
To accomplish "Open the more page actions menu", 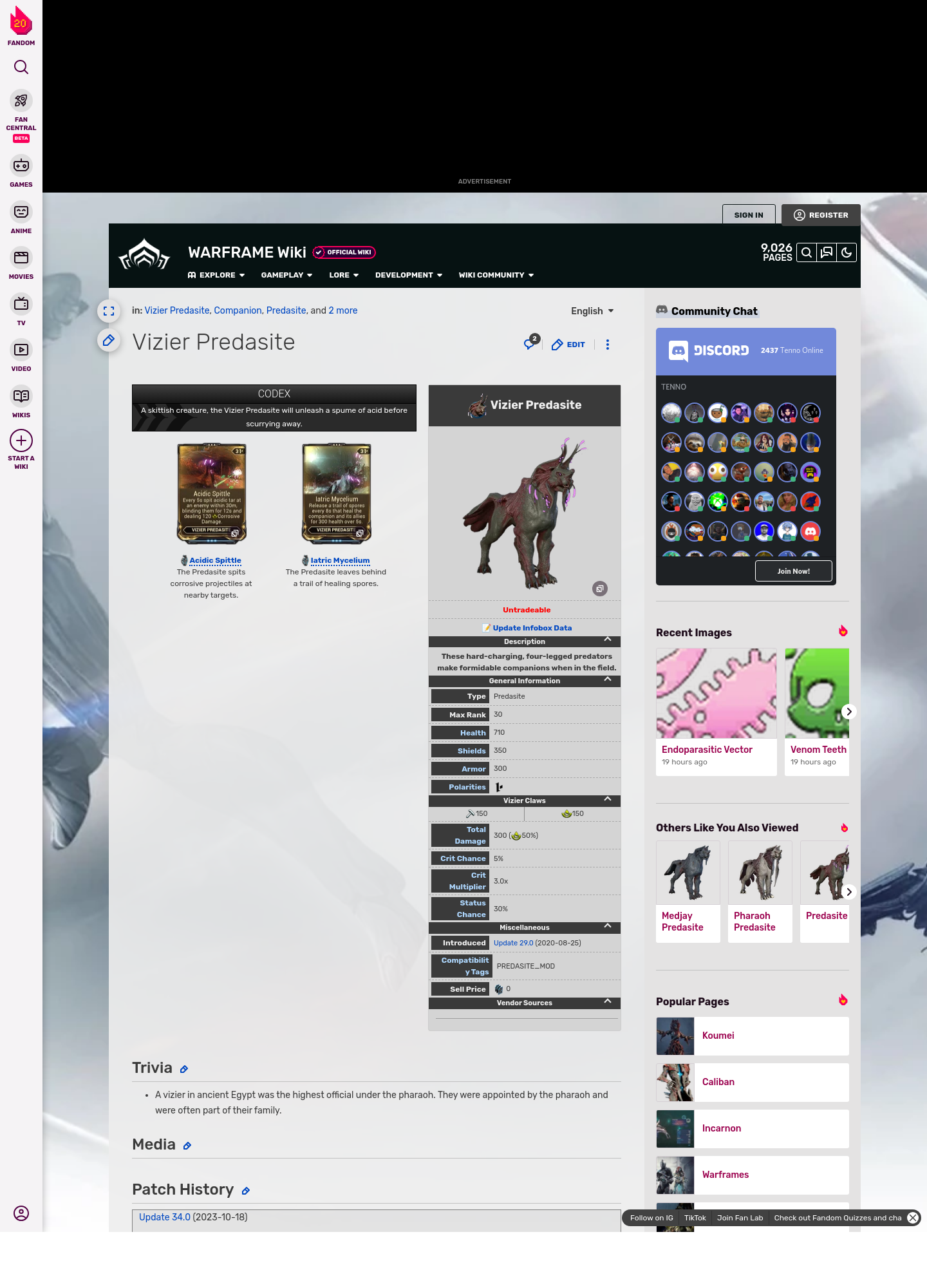I will (608, 345).
